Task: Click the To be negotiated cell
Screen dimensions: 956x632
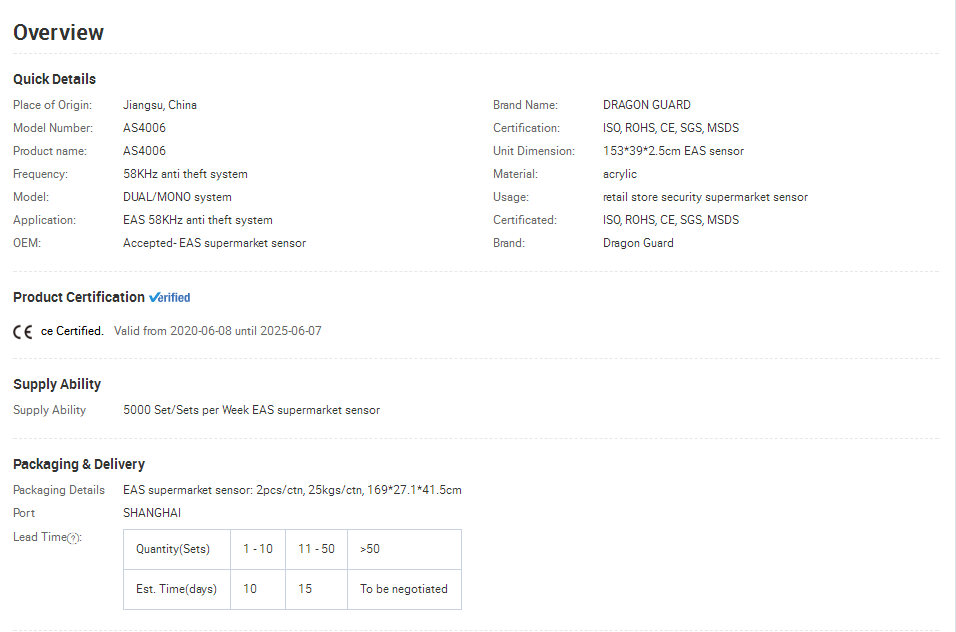Action: point(404,589)
